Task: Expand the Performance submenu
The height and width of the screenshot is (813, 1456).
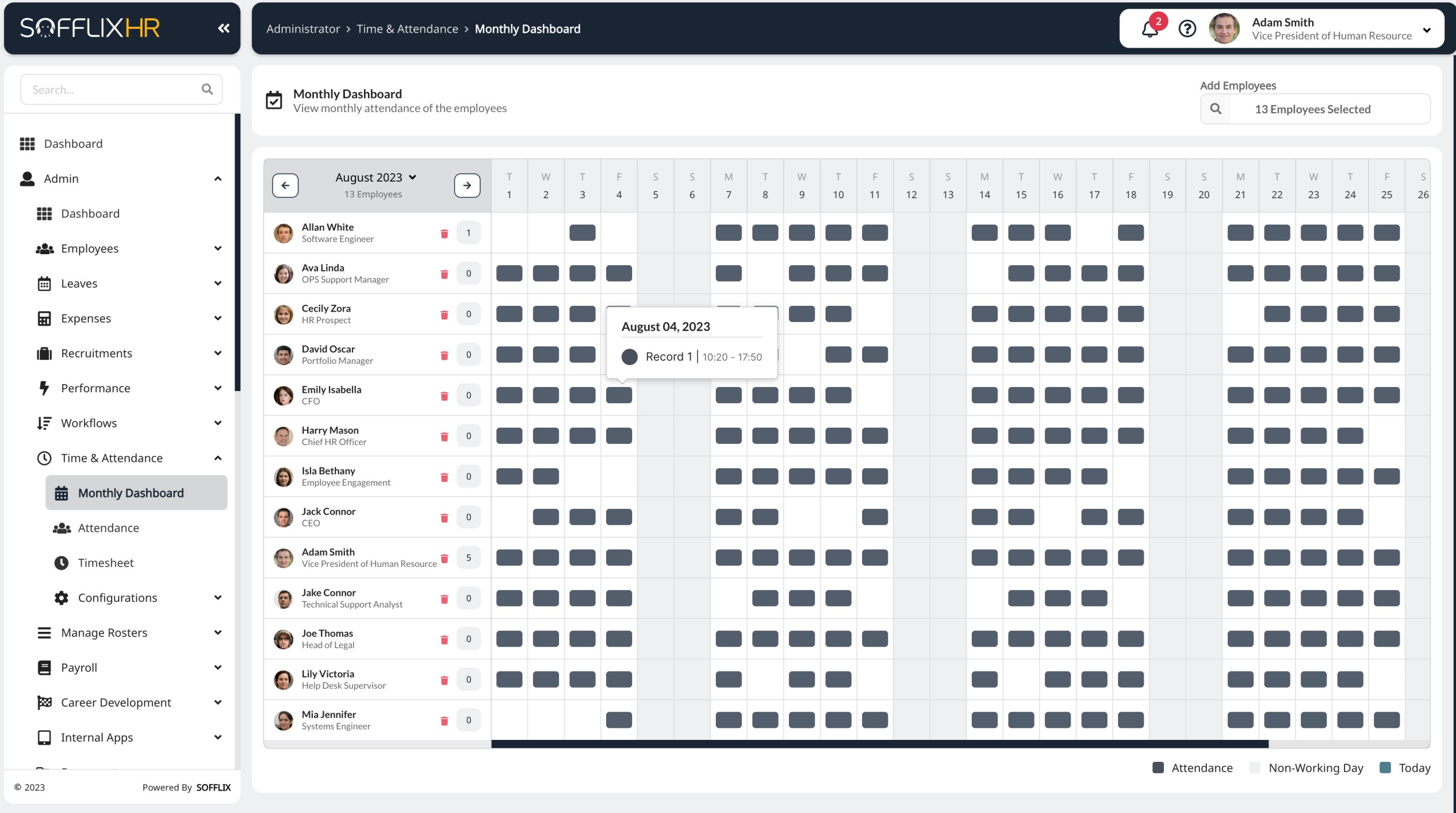Action: (218, 388)
